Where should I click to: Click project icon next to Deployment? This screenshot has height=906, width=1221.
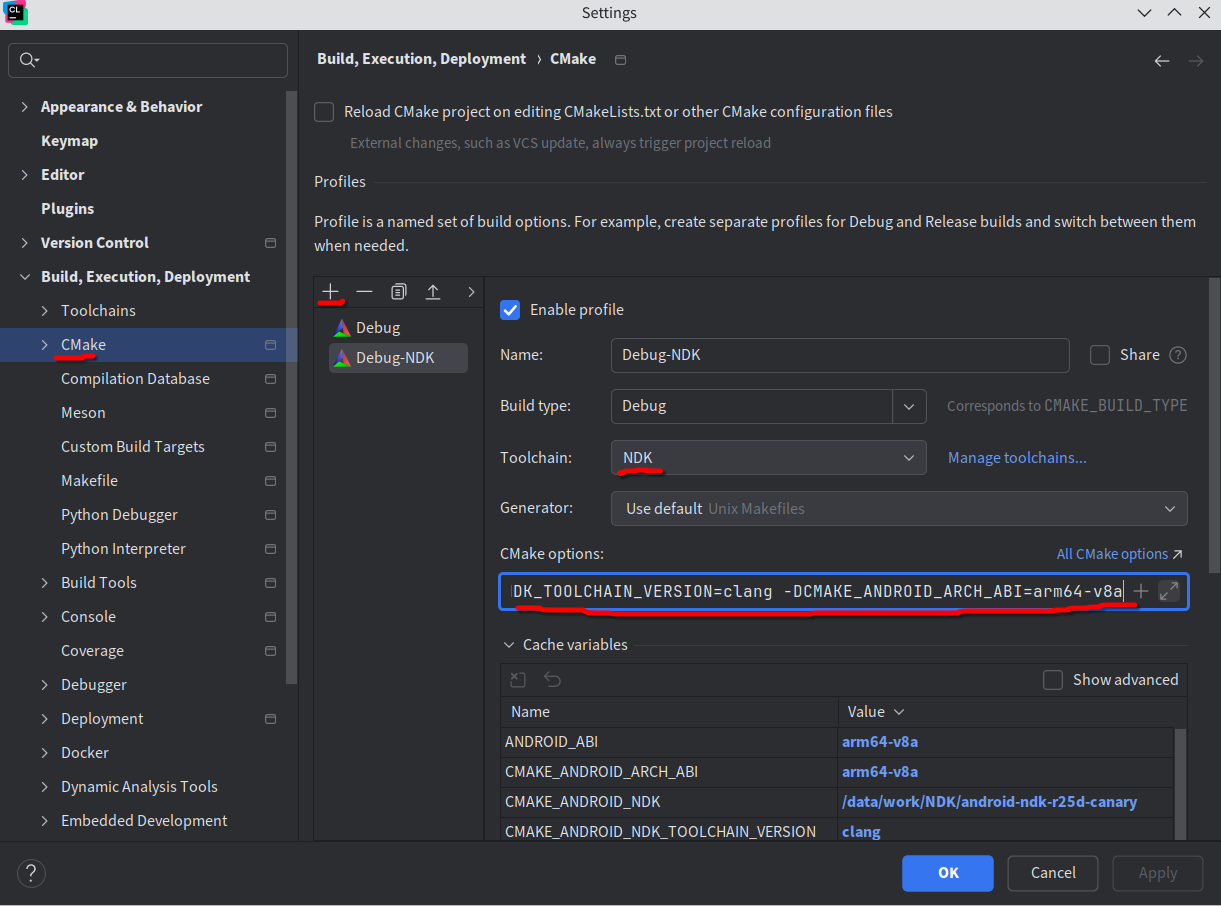point(270,719)
